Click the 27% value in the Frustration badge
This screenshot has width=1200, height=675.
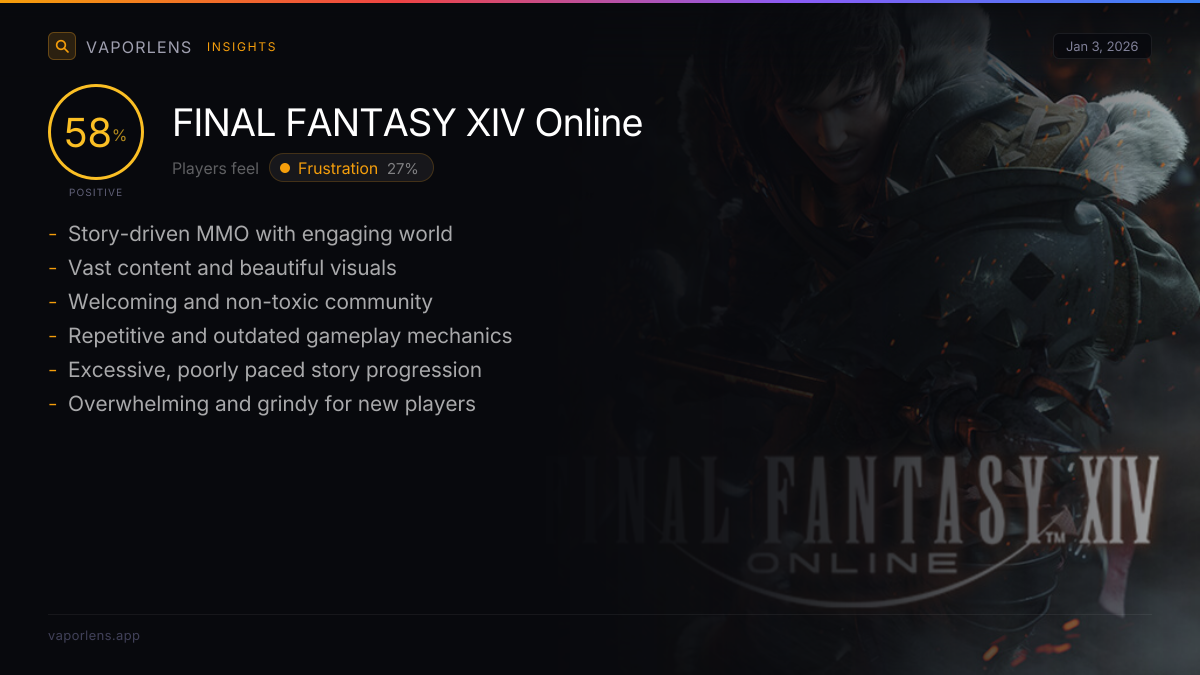[402, 168]
